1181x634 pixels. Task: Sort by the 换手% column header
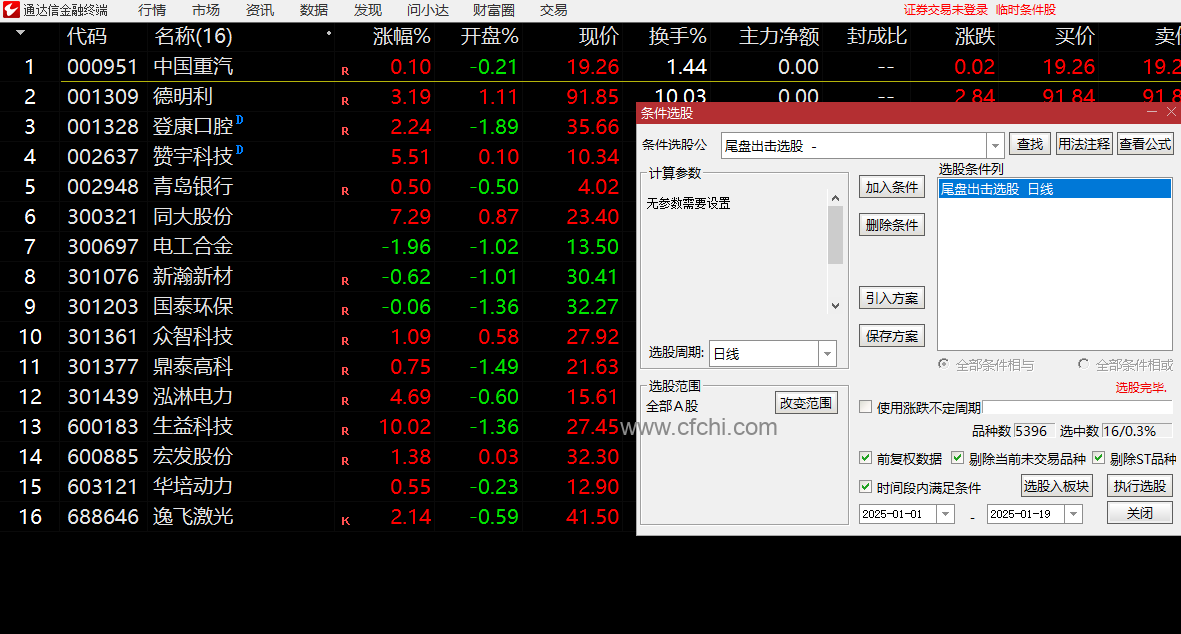click(677, 36)
